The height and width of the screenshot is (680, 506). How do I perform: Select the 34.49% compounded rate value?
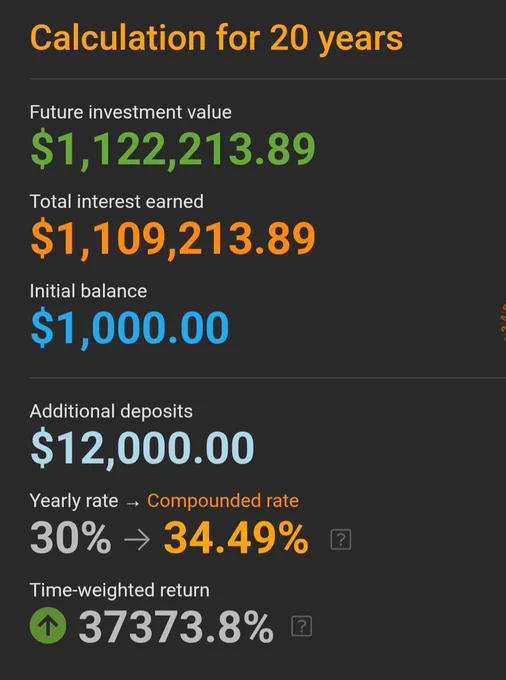236,539
